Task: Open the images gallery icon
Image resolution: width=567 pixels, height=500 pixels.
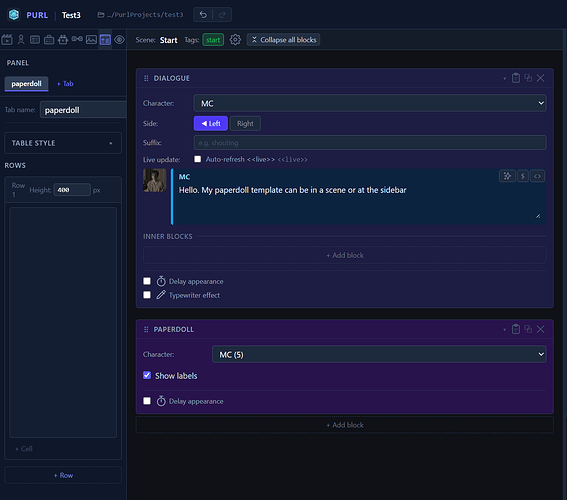Action: 91,39
